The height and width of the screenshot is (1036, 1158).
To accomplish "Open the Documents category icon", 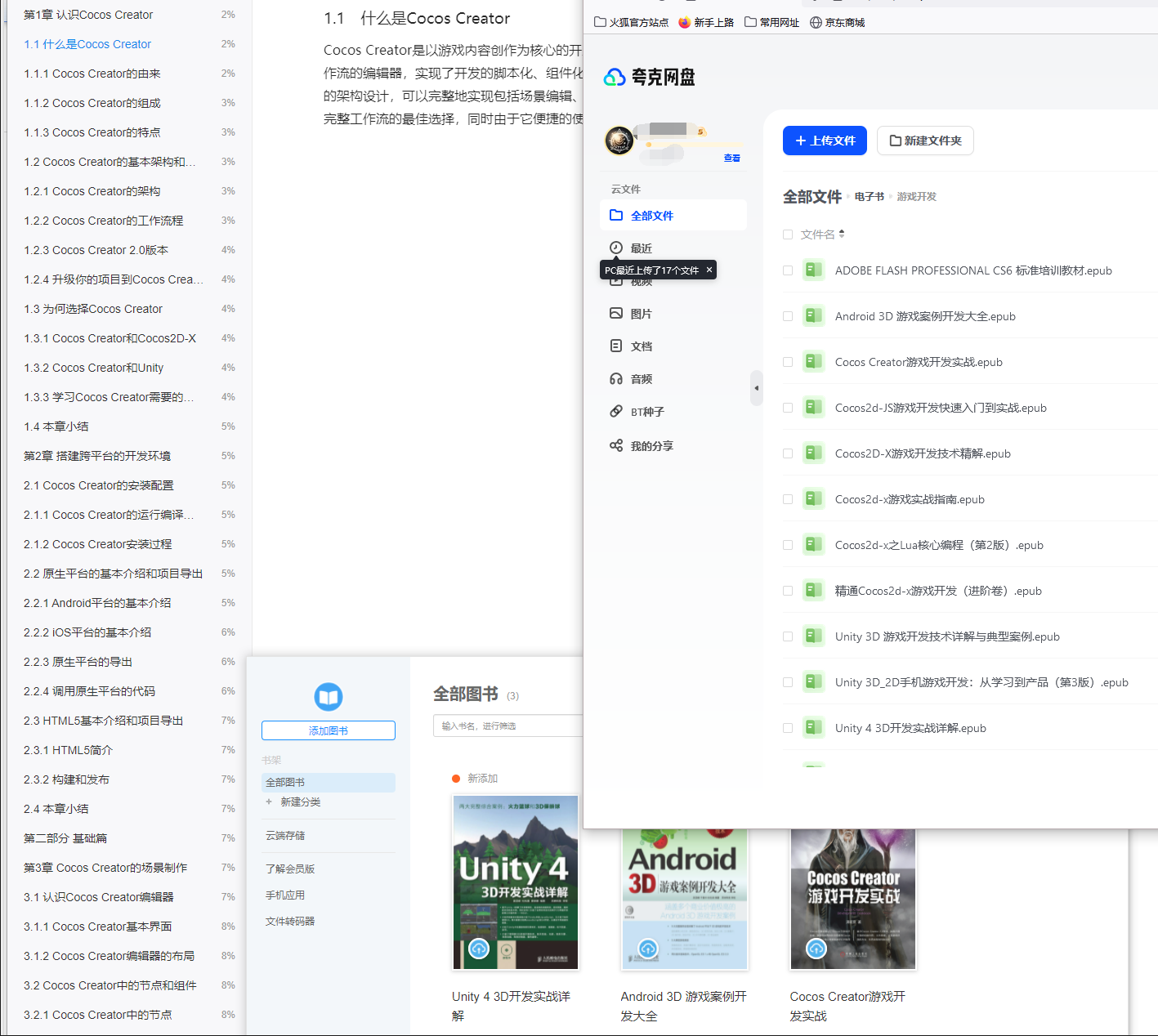I will pyautogui.click(x=616, y=346).
